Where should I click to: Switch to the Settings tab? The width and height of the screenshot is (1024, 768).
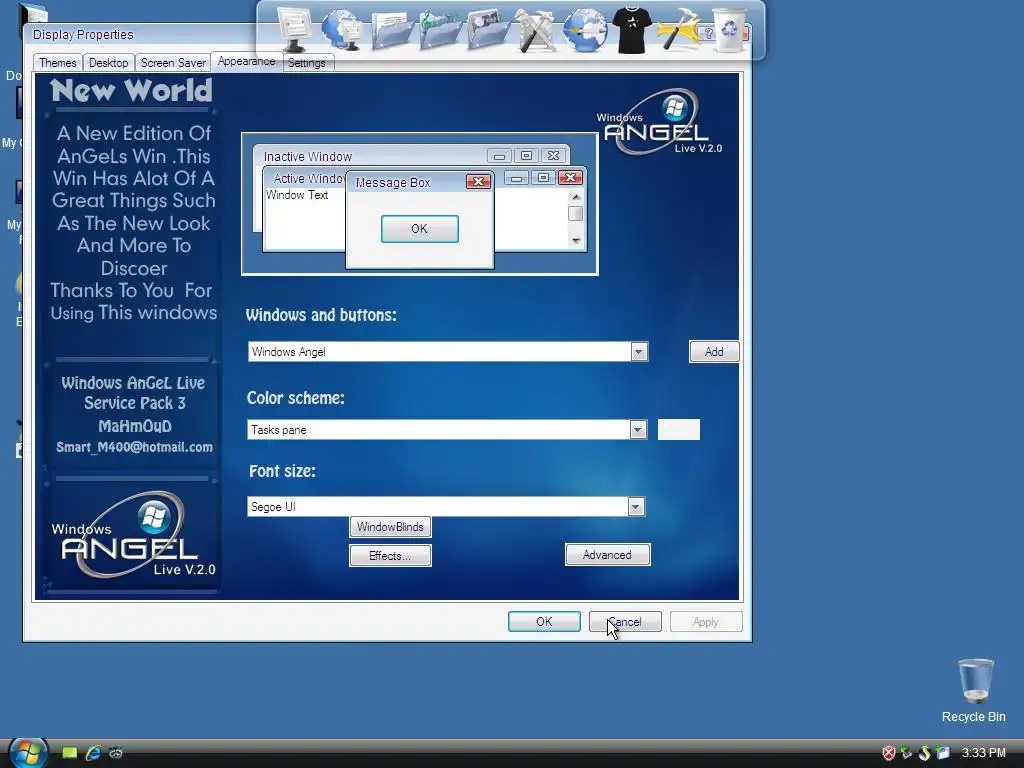coord(306,63)
